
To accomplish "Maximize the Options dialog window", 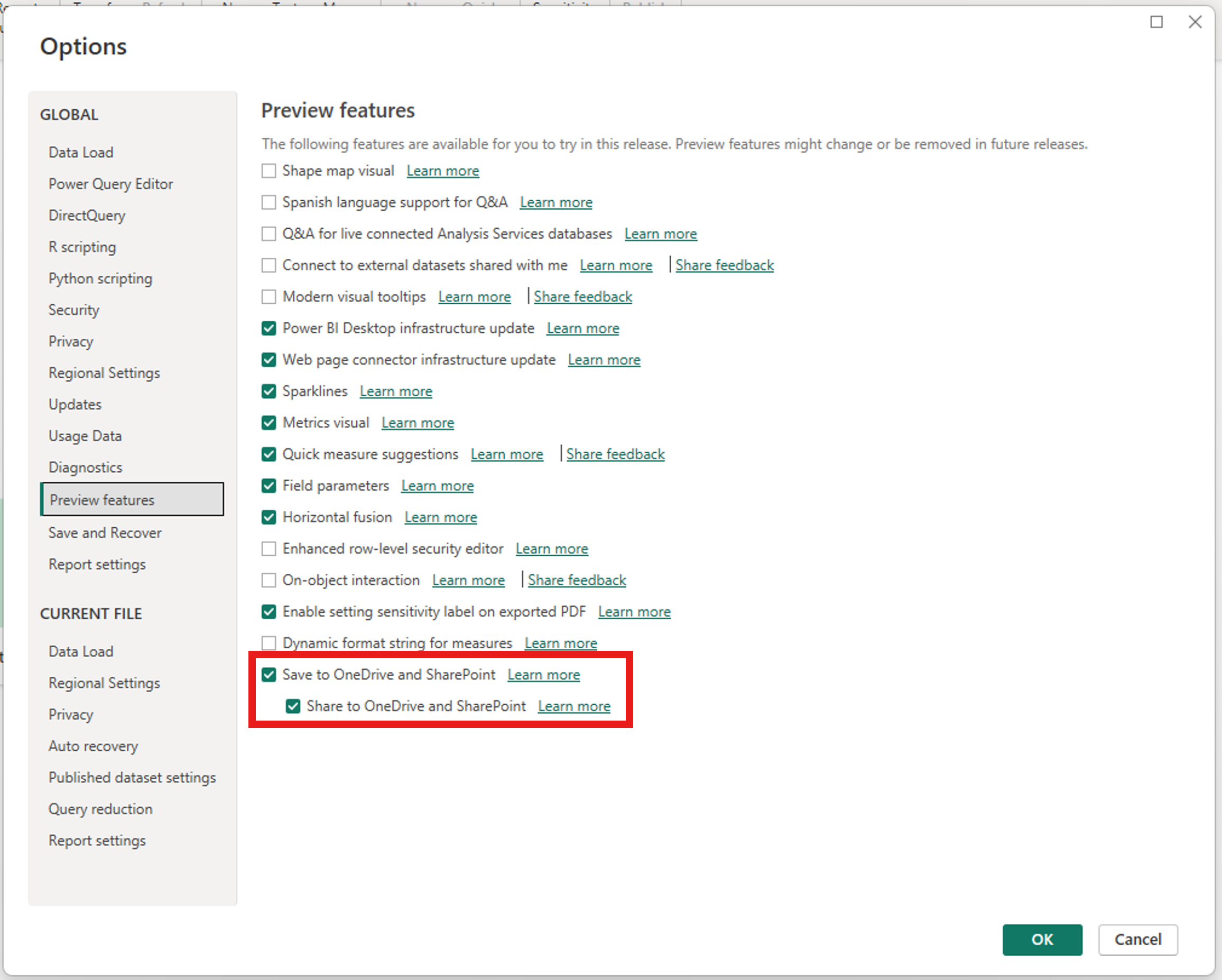I will (1156, 22).
